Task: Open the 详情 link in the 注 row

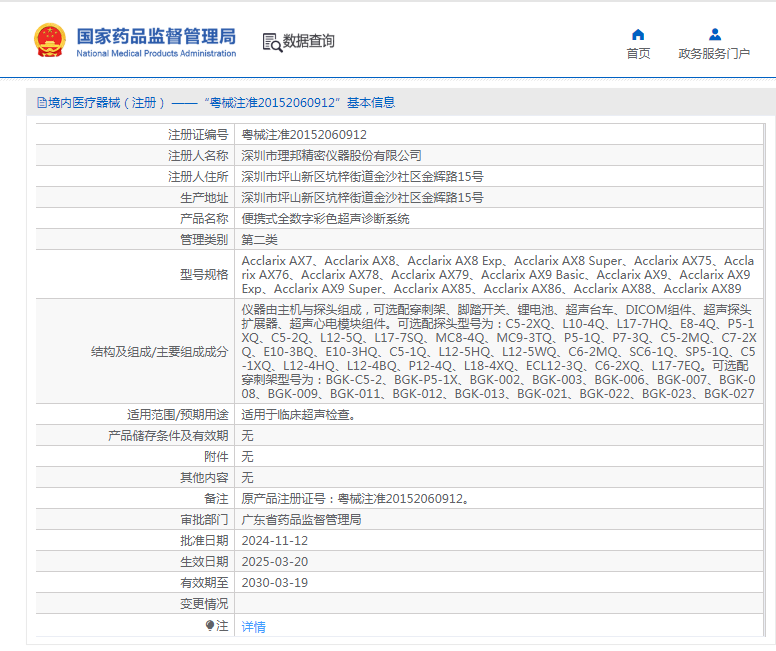Action: [x=254, y=626]
